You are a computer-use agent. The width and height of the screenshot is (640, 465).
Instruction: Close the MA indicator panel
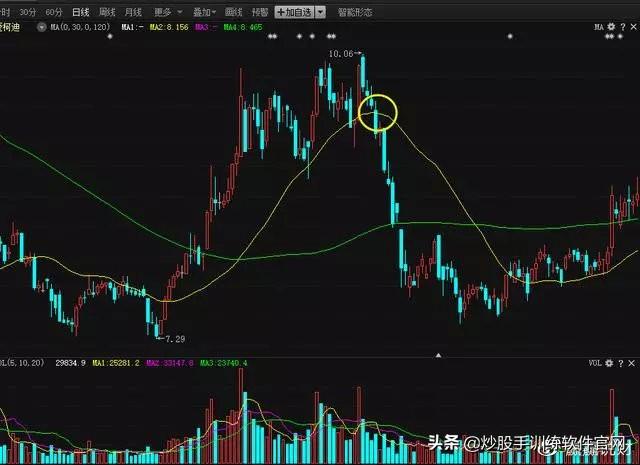[x=633, y=27]
